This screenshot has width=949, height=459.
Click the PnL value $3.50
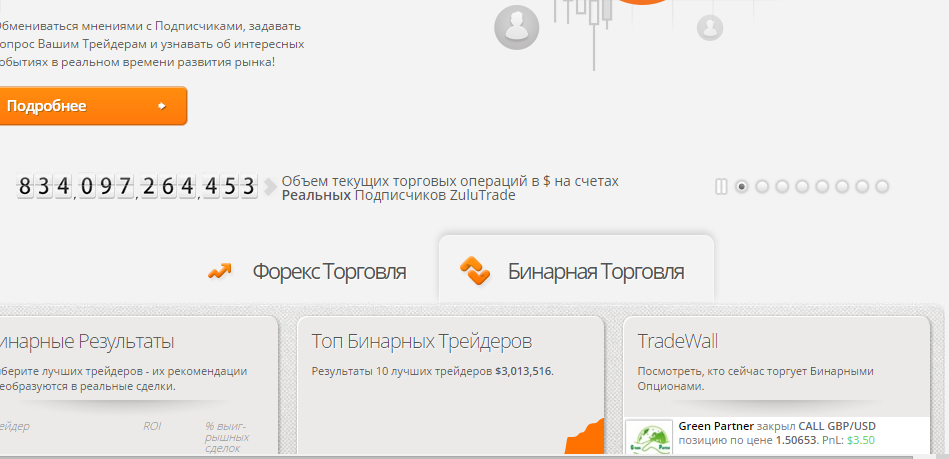point(861,440)
